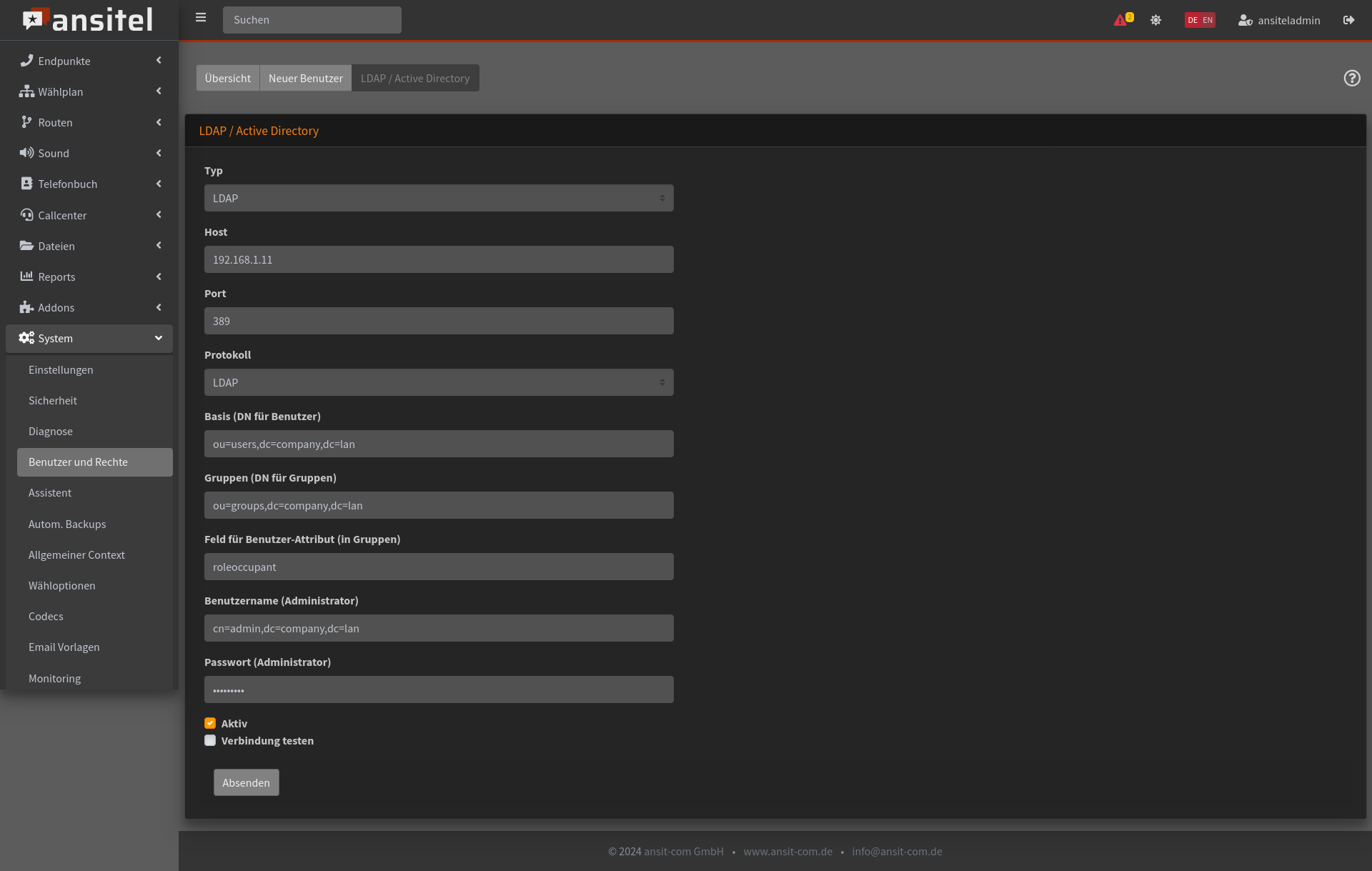The width and height of the screenshot is (1372, 871).
Task: Click the Callcenter headset icon
Action: [26, 215]
